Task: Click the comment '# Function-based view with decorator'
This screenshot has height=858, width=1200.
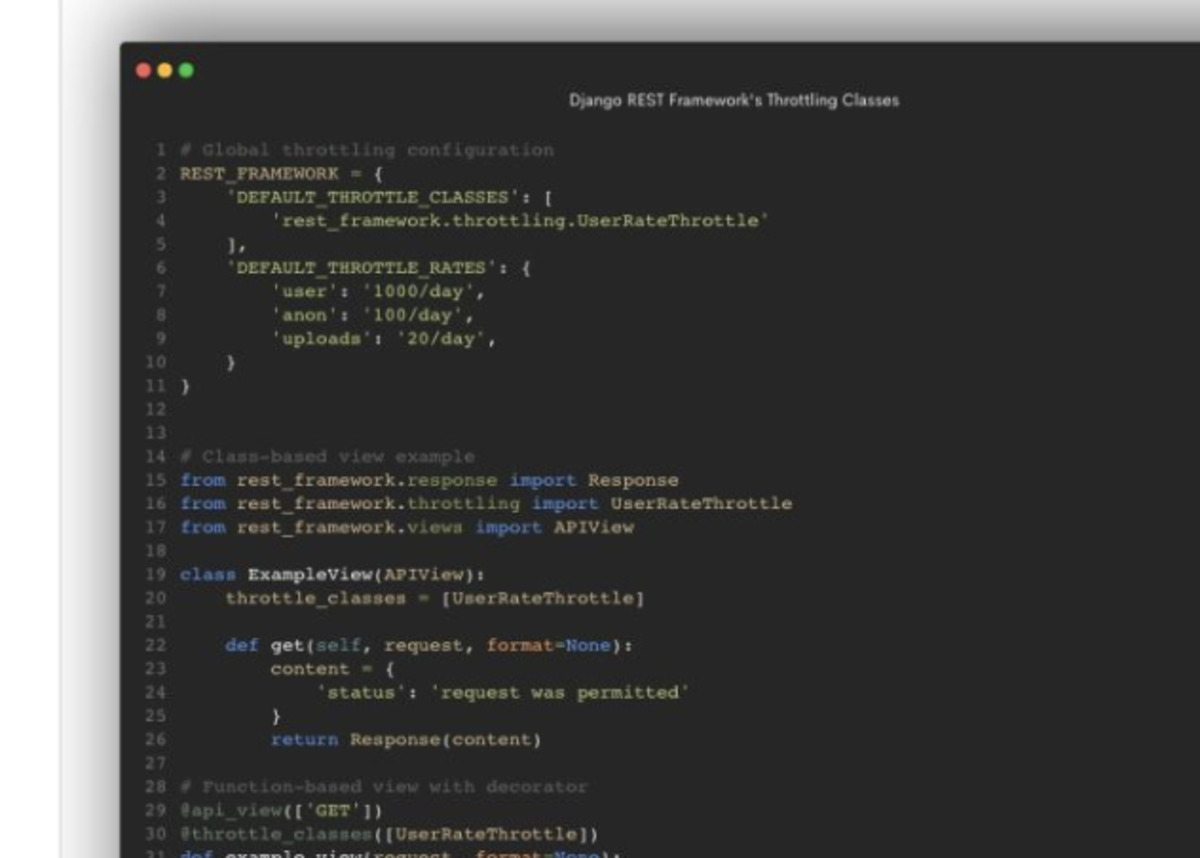Action: pyautogui.click(x=384, y=787)
